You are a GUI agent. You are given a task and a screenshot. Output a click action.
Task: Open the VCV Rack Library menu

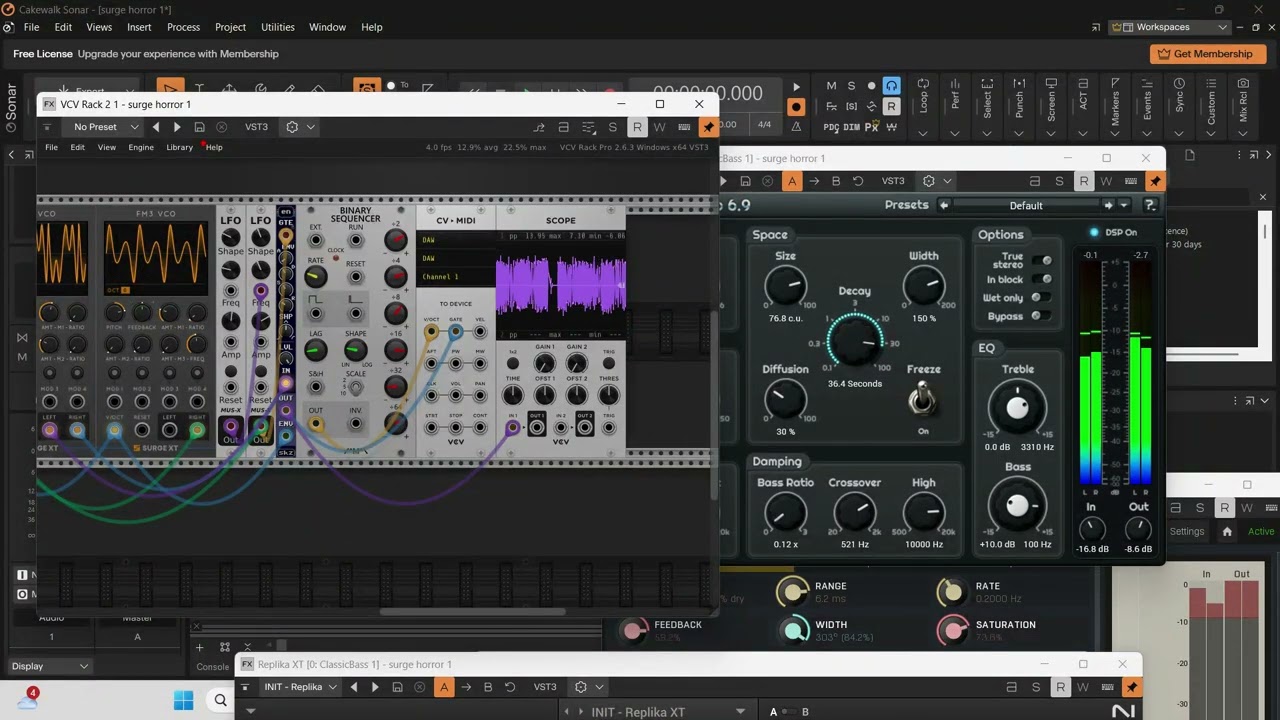pos(179,147)
